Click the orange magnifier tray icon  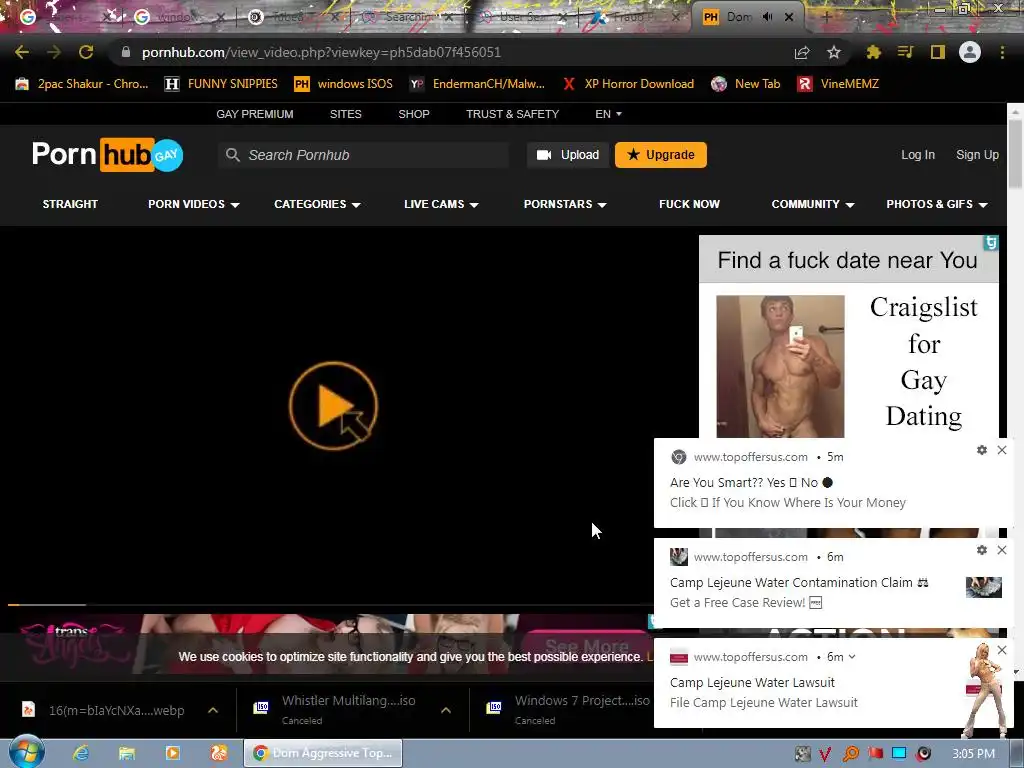point(850,754)
